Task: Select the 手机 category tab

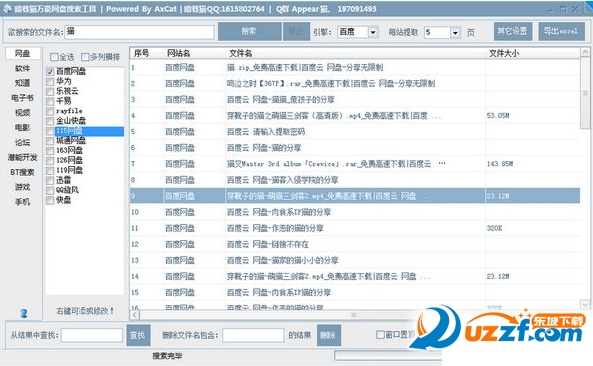Action: tap(23, 202)
